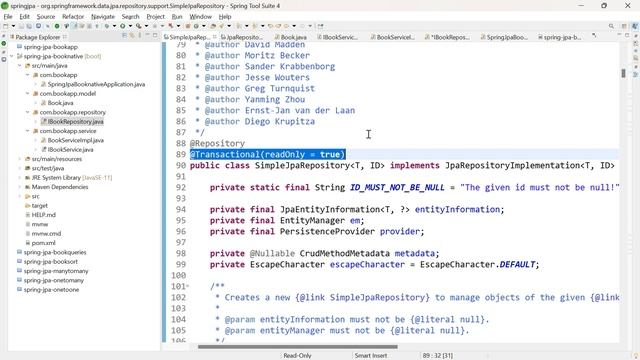This screenshot has width=640, height=360.
Task: Switch to the BookServiceI... editor tab
Action: click(x=392, y=37)
